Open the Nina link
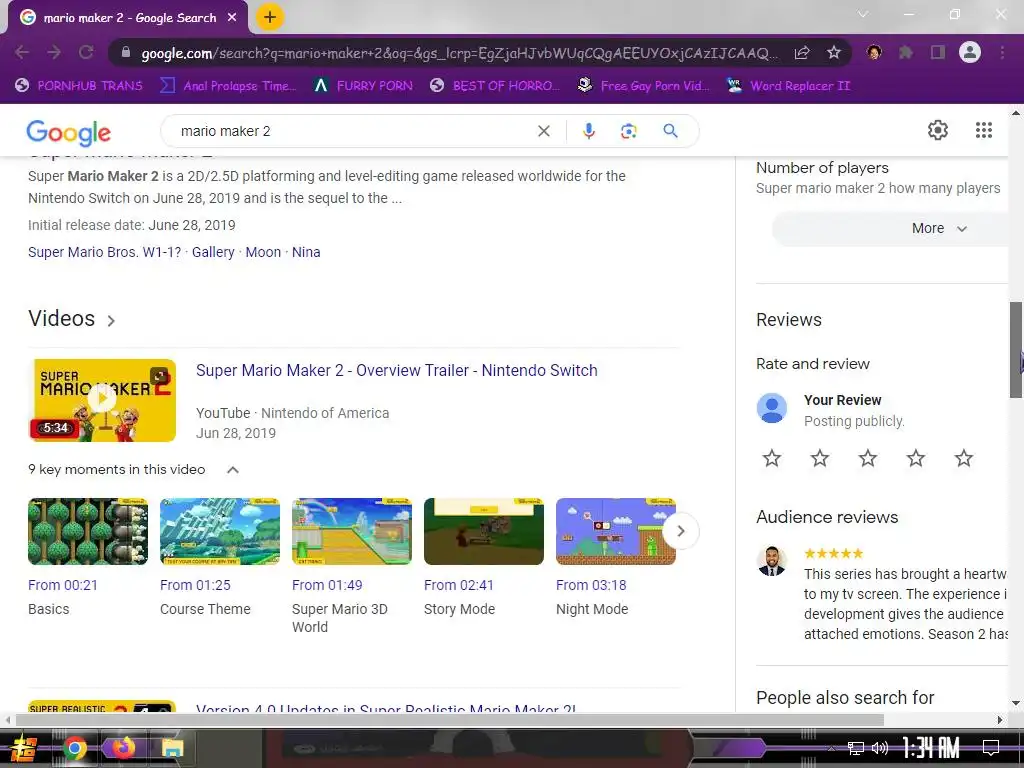This screenshot has height=768, width=1024. coord(306,252)
